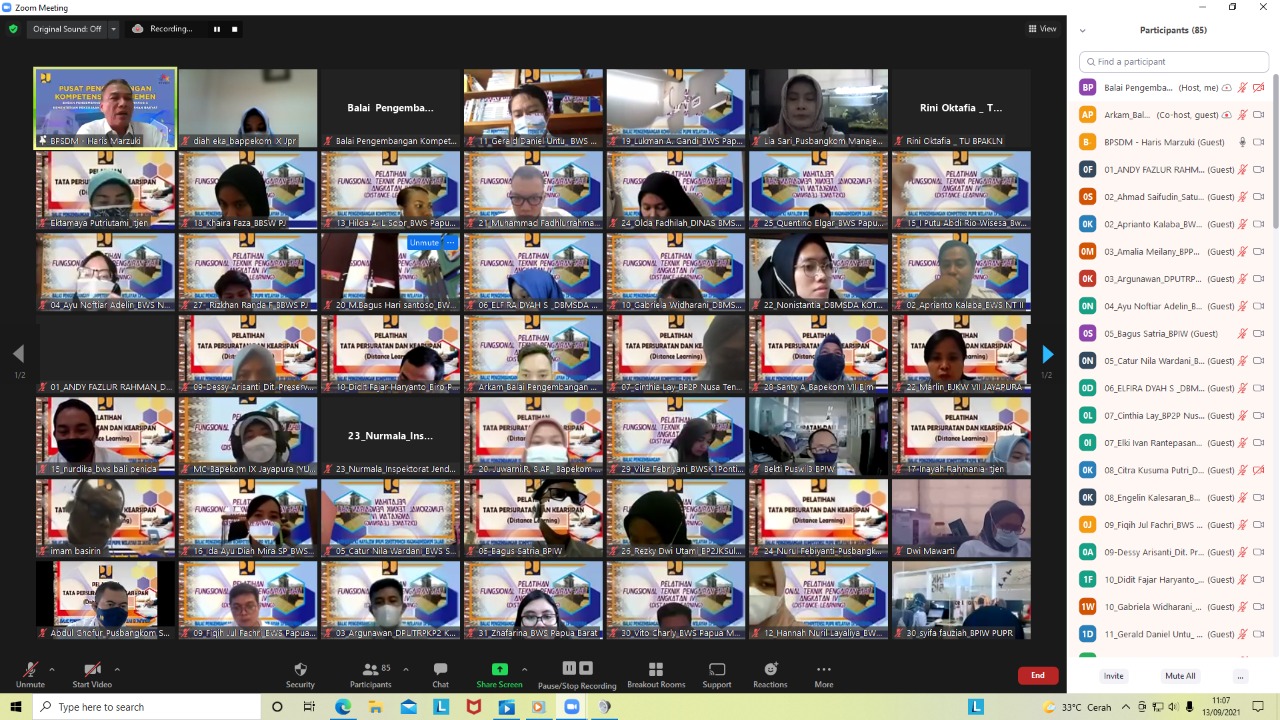Open Windows Start menu
The width and height of the screenshot is (1280, 720).
tap(15, 707)
